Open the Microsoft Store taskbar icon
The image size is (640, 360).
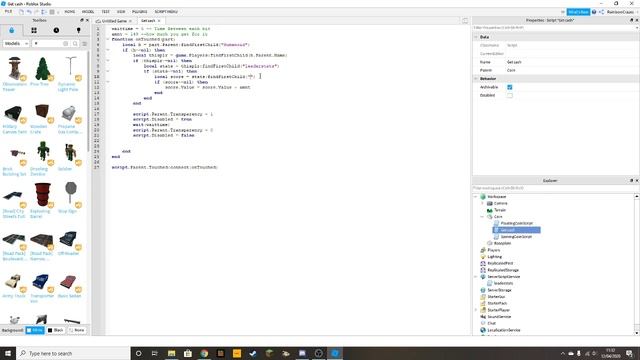click(188, 353)
